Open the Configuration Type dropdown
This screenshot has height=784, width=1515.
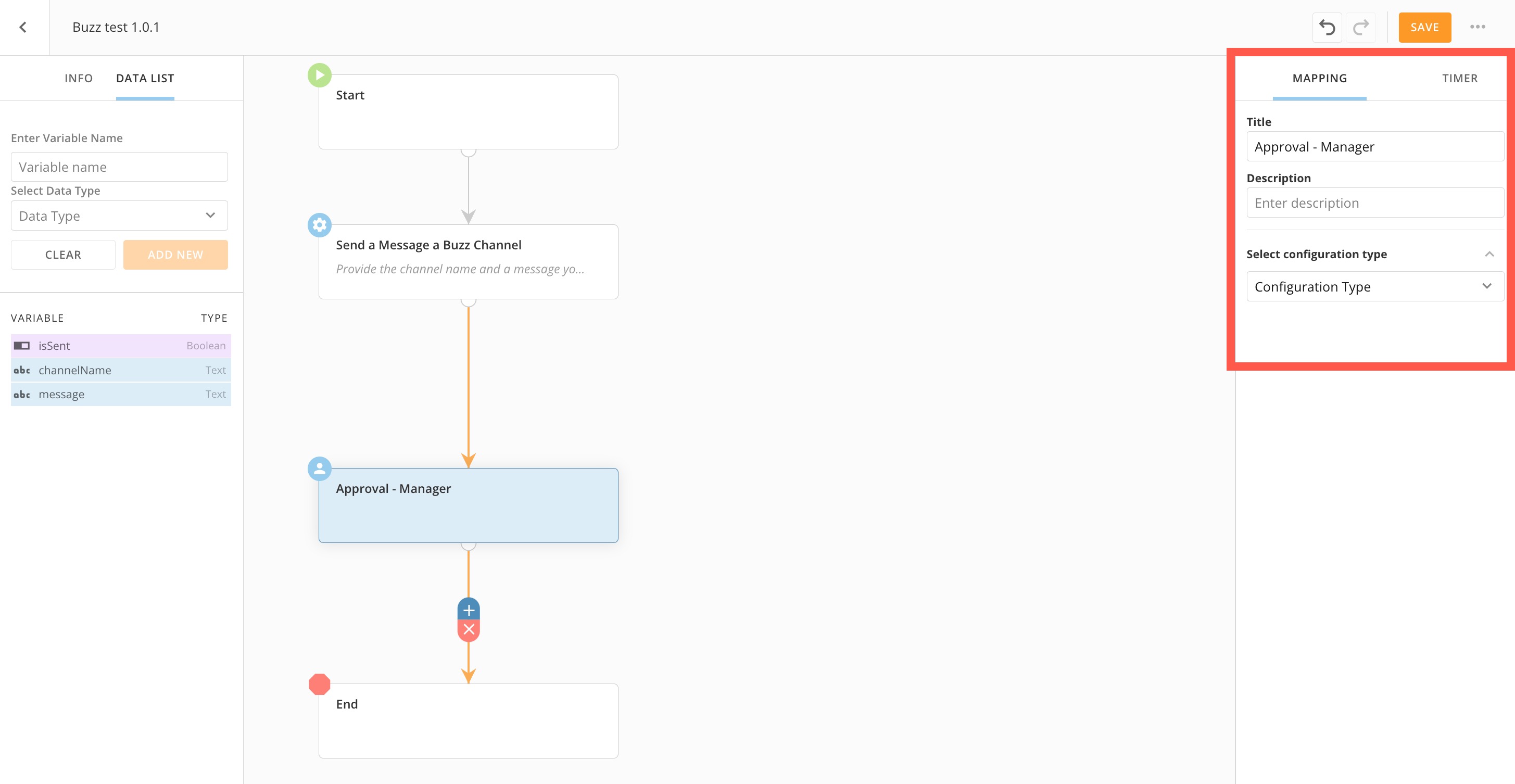click(x=1374, y=286)
